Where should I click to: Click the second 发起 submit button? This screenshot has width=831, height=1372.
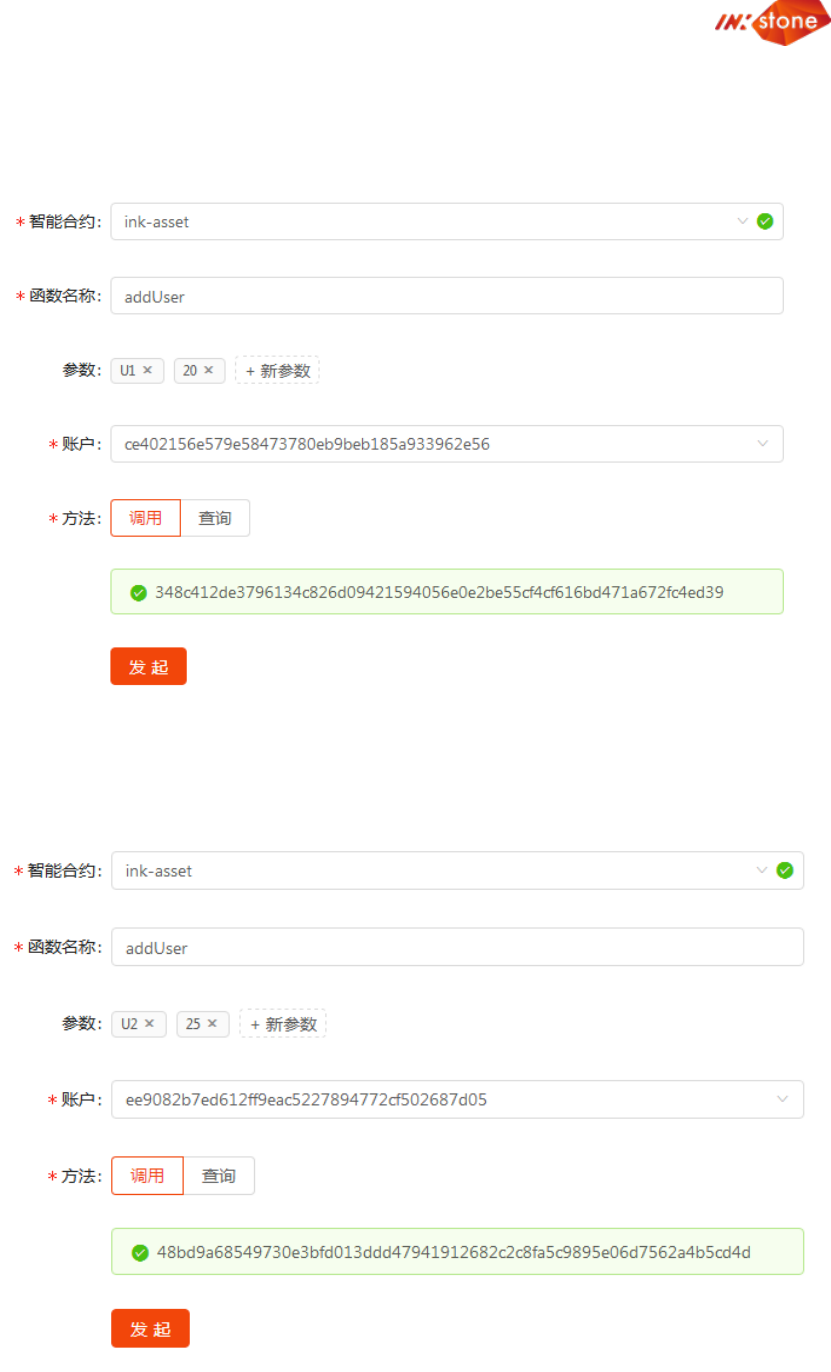click(150, 1329)
